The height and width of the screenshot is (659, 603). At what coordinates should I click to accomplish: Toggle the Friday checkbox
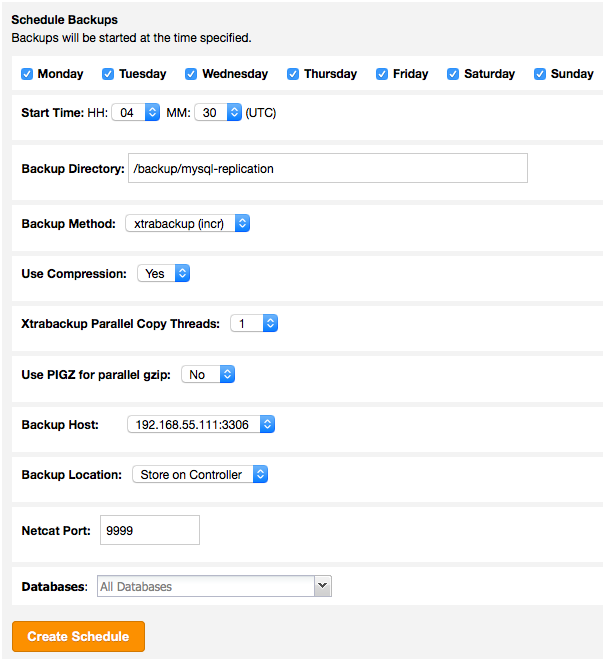pos(382,74)
